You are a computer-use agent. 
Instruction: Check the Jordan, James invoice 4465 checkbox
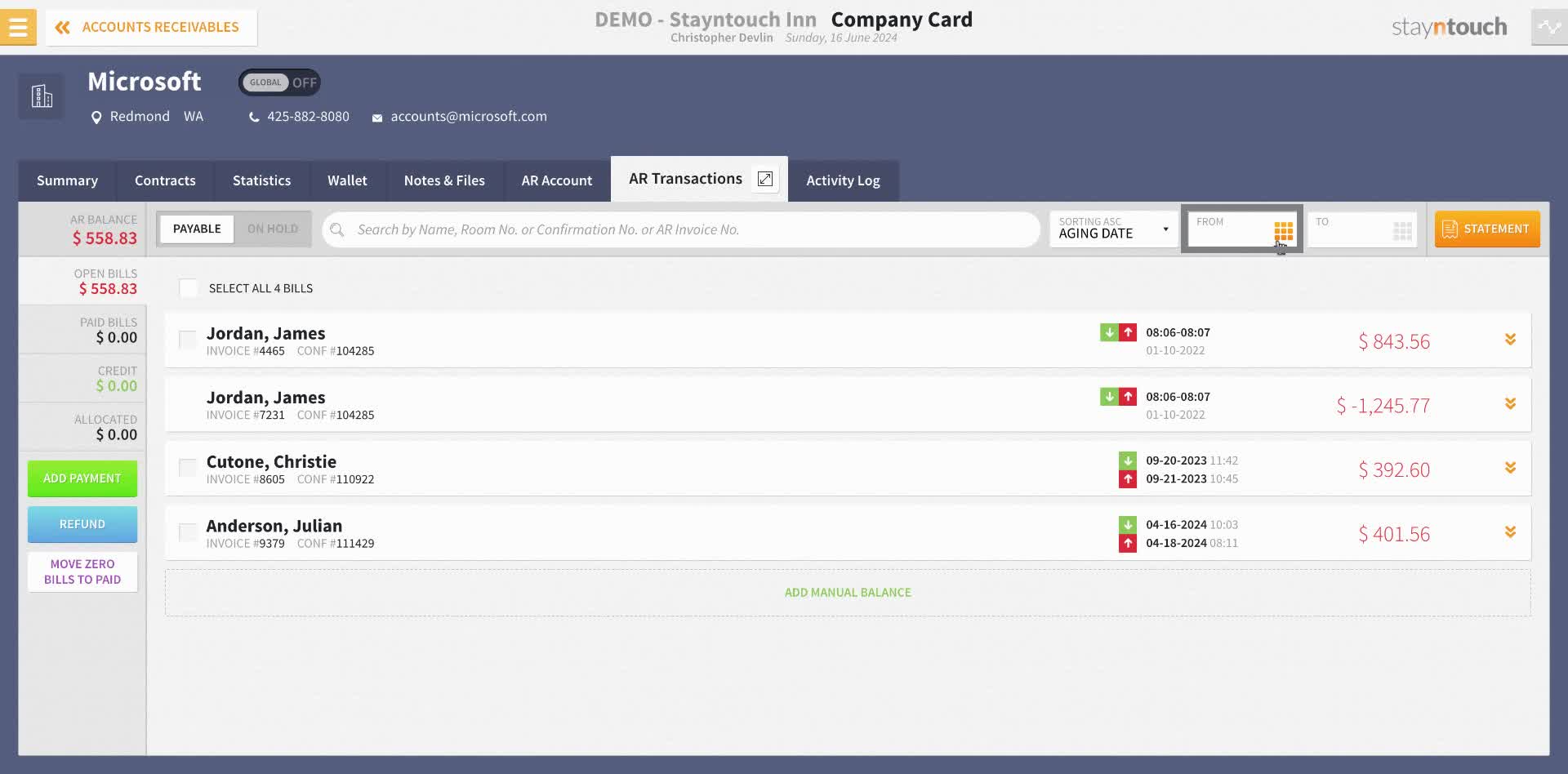coord(188,340)
